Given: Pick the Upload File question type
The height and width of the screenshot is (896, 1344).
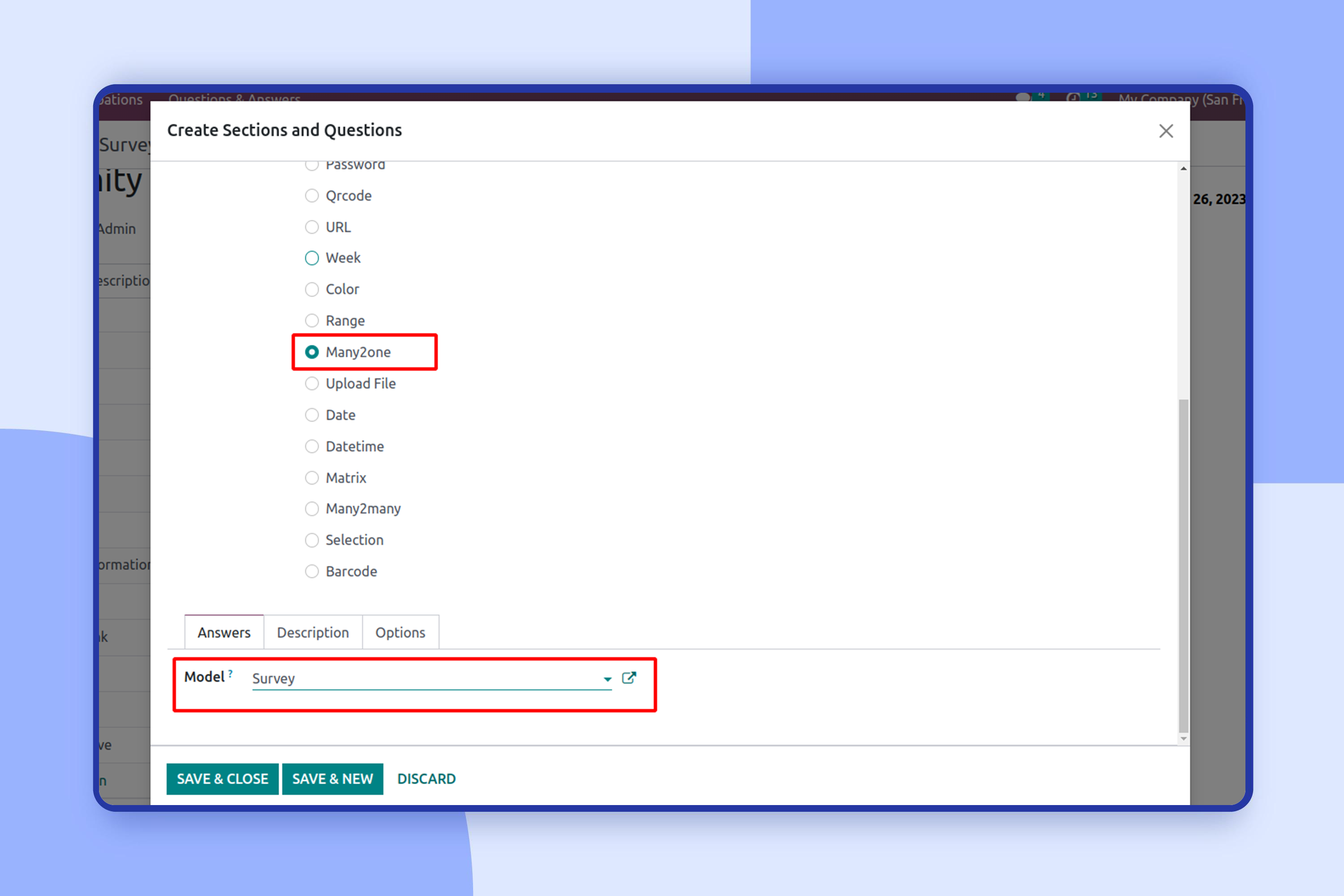Looking at the screenshot, I should click(x=311, y=384).
